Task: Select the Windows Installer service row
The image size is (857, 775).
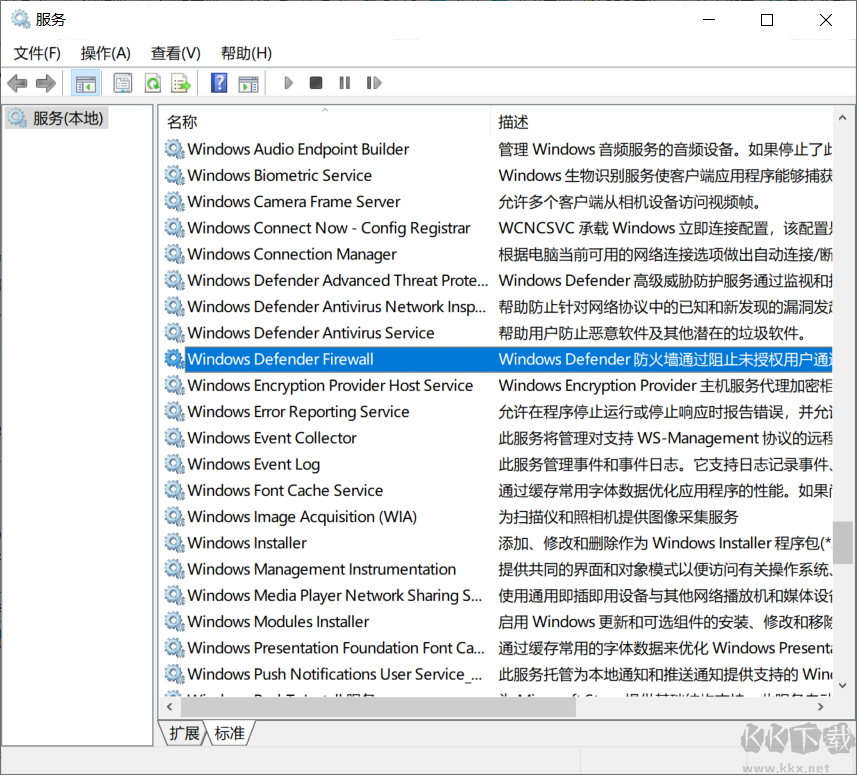Action: click(x=247, y=543)
